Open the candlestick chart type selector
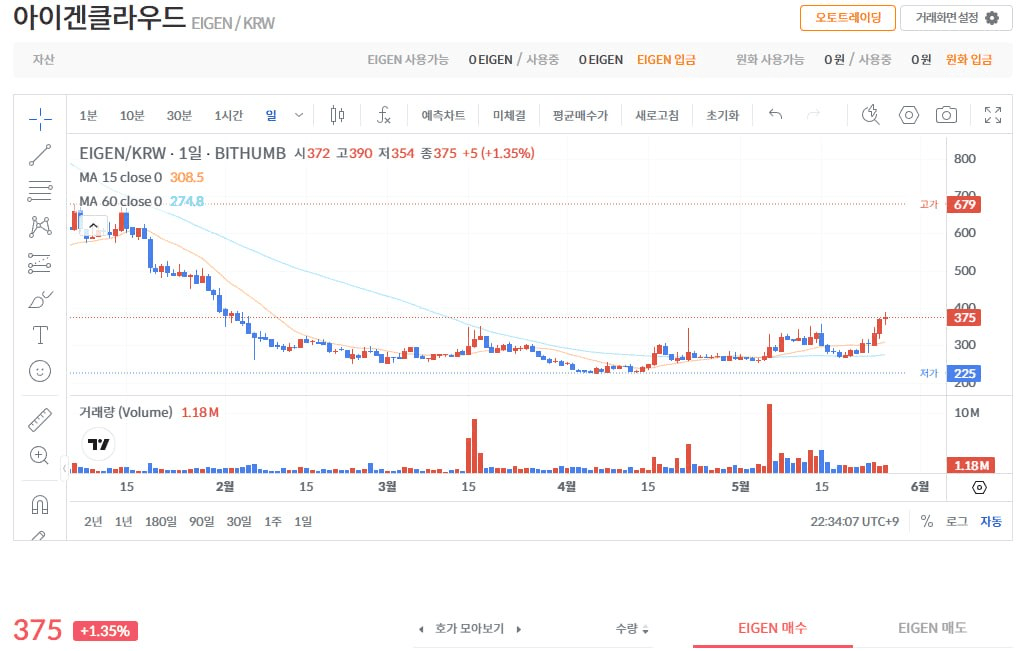This screenshot has width=1023, height=651. (337, 115)
